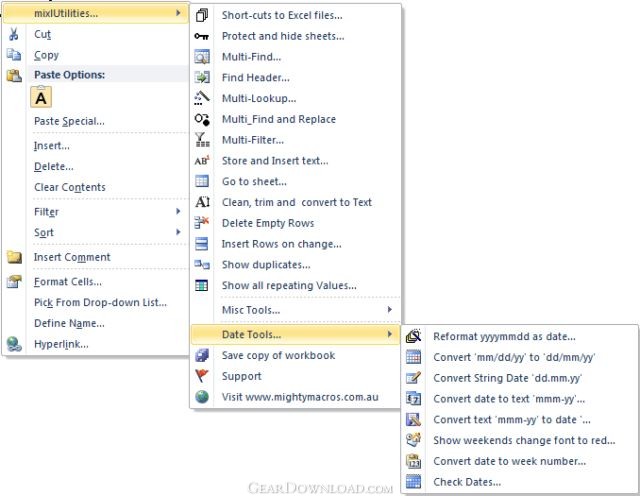This screenshot has width=640, height=496.
Task: Click the Protect and hide sheets key icon
Action: (202, 36)
